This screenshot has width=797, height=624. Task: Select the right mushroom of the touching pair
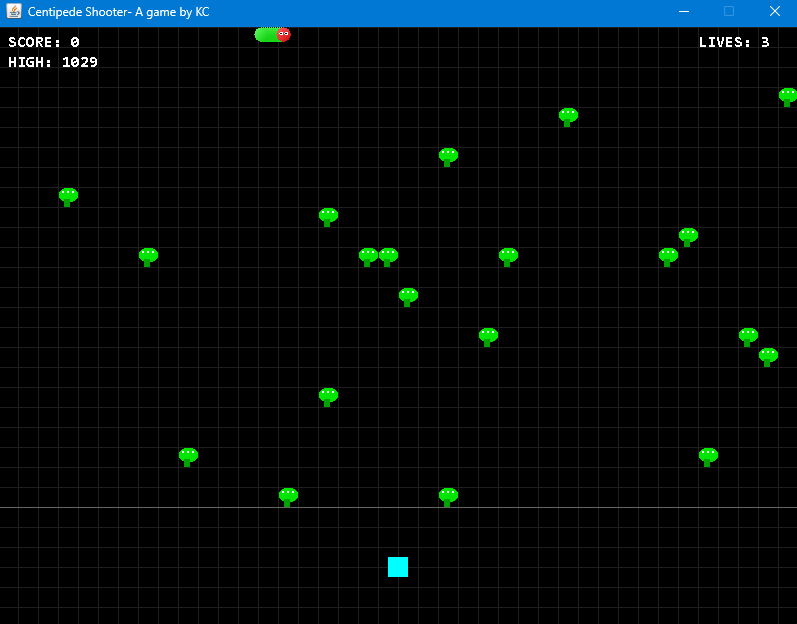click(388, 256)
